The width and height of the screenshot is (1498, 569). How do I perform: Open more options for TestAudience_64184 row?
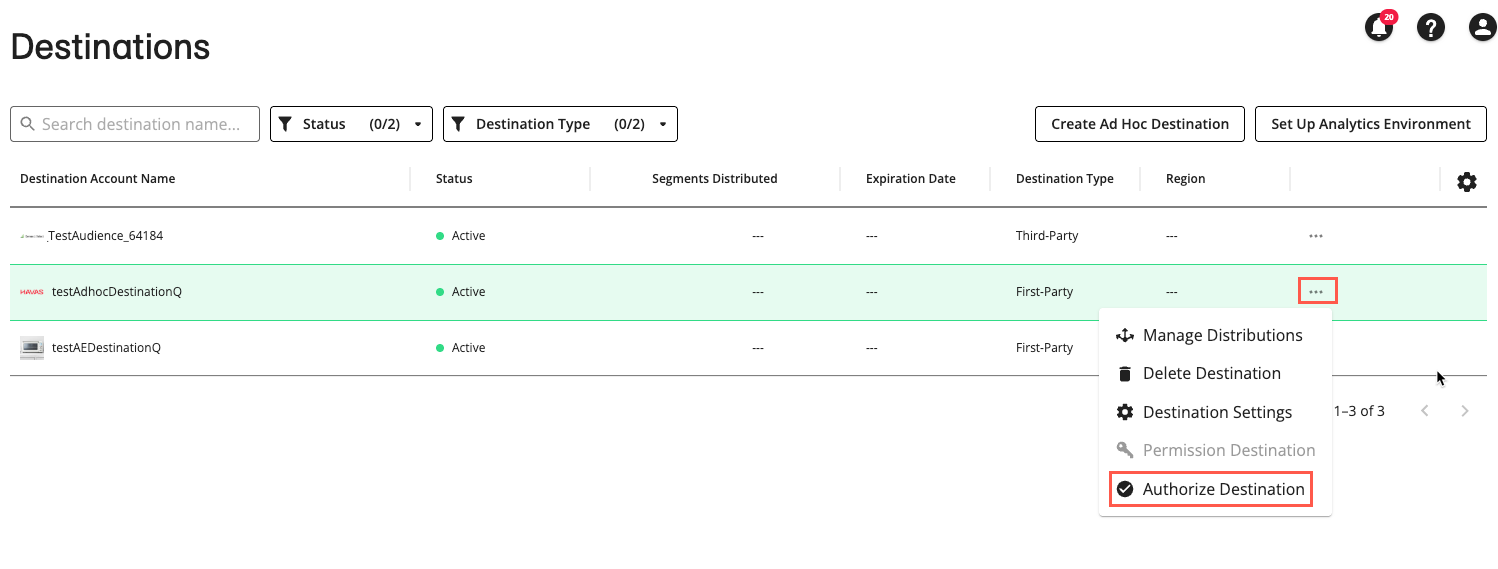(1316, 236)
